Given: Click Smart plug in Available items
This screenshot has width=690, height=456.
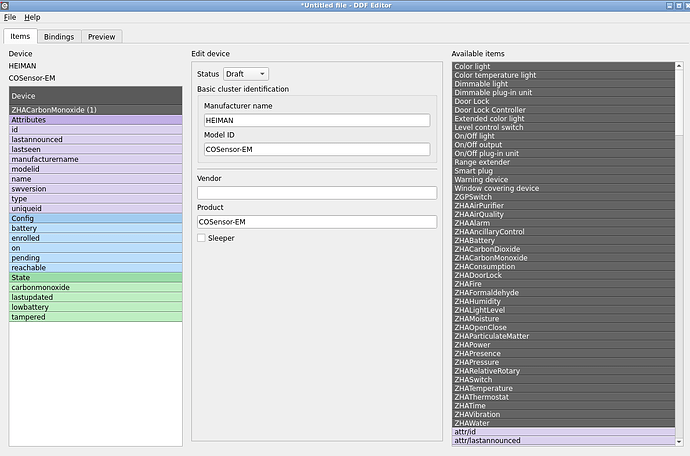Looking at the screenshot, I should coord(563,171).
